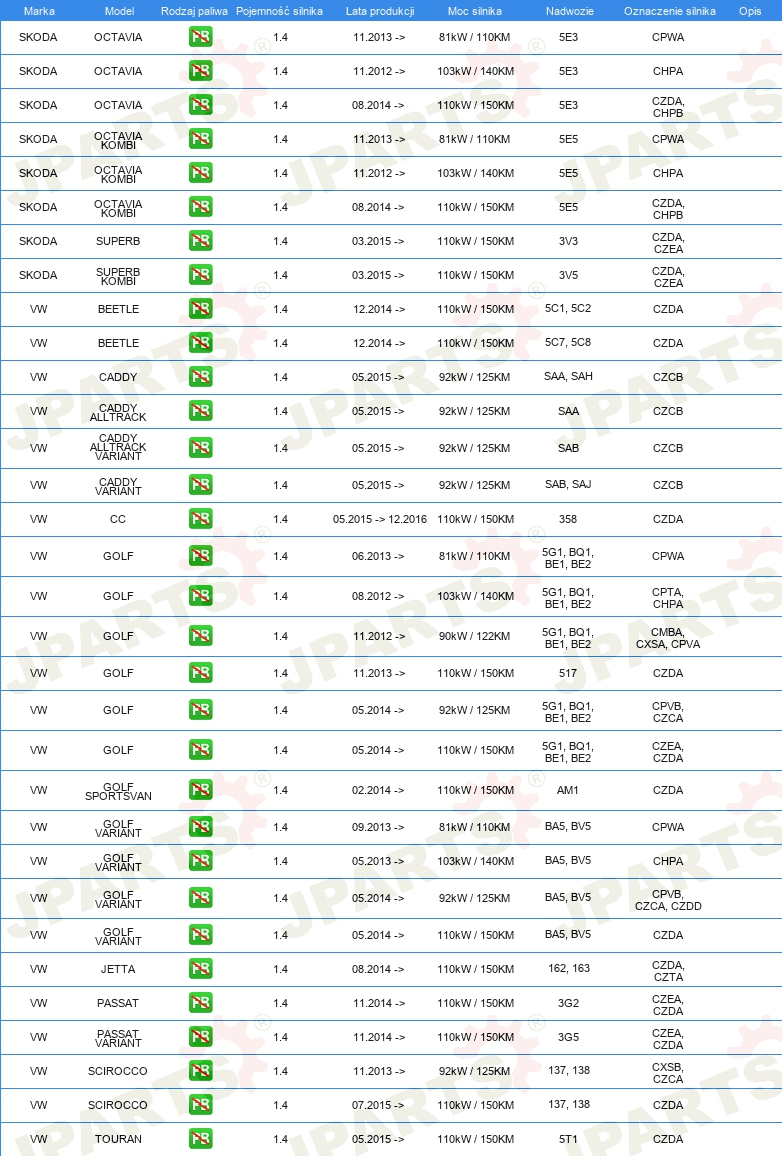The image size is (782, 1156).
Task: Select the GOLF SPORTSVAN model name
Action: point(118,791)
